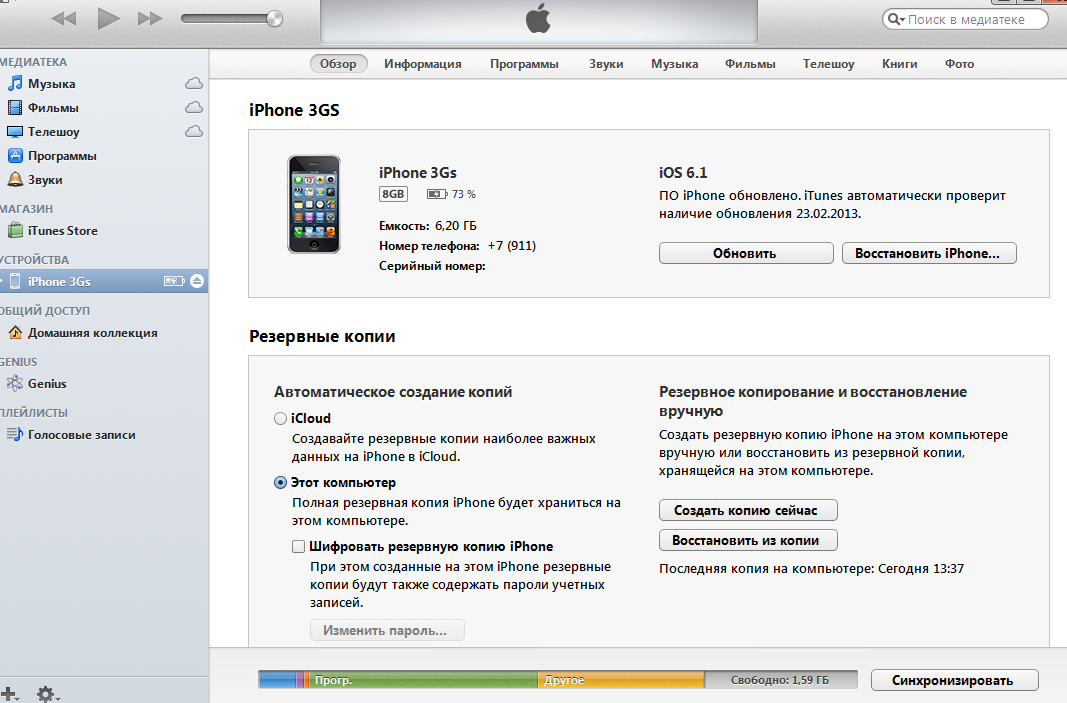Click the Резервные копии section heading
Viewport: 1067px width, 703px height.
(x=322, y=336)
